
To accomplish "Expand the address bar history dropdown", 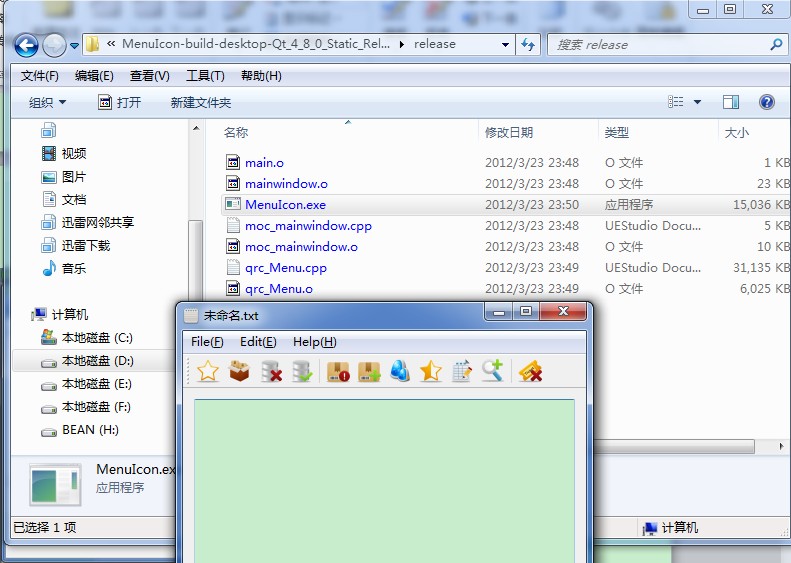I will pos(505,44).
